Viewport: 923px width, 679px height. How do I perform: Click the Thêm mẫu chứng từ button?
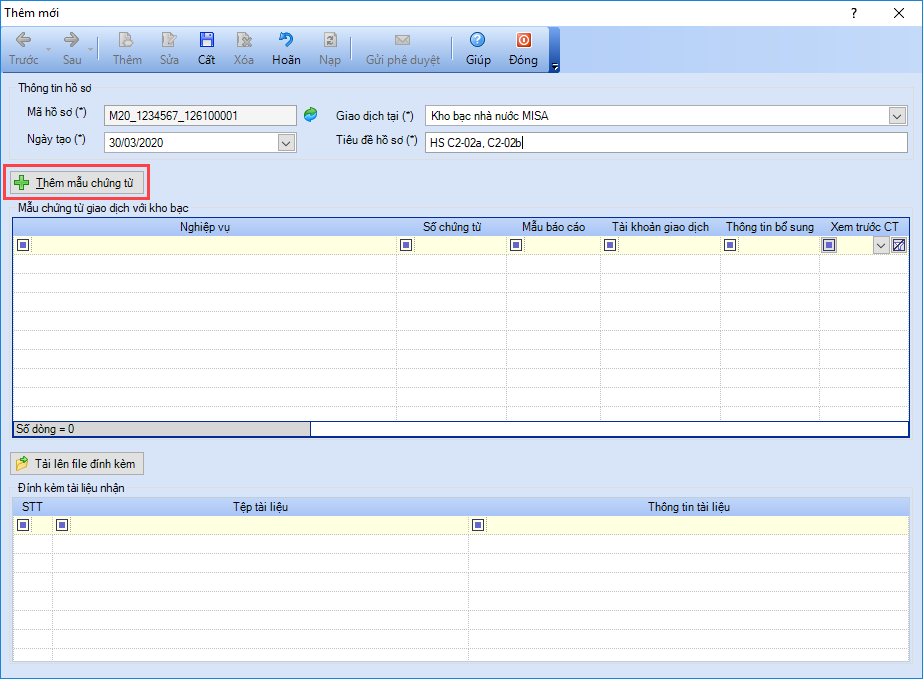point(77,183)
